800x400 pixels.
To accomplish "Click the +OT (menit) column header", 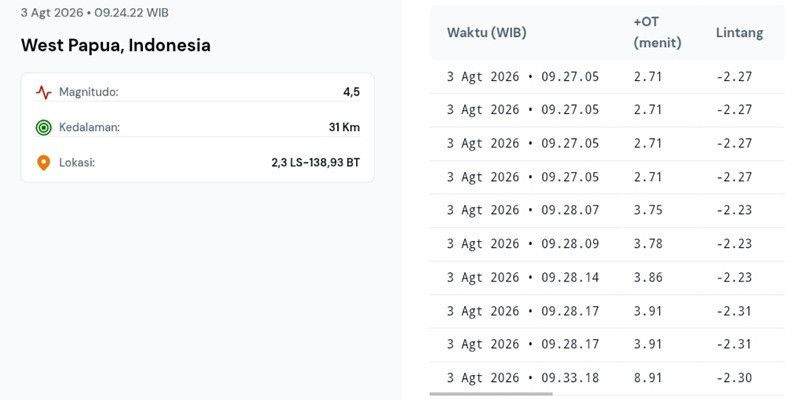I will 657,33.
